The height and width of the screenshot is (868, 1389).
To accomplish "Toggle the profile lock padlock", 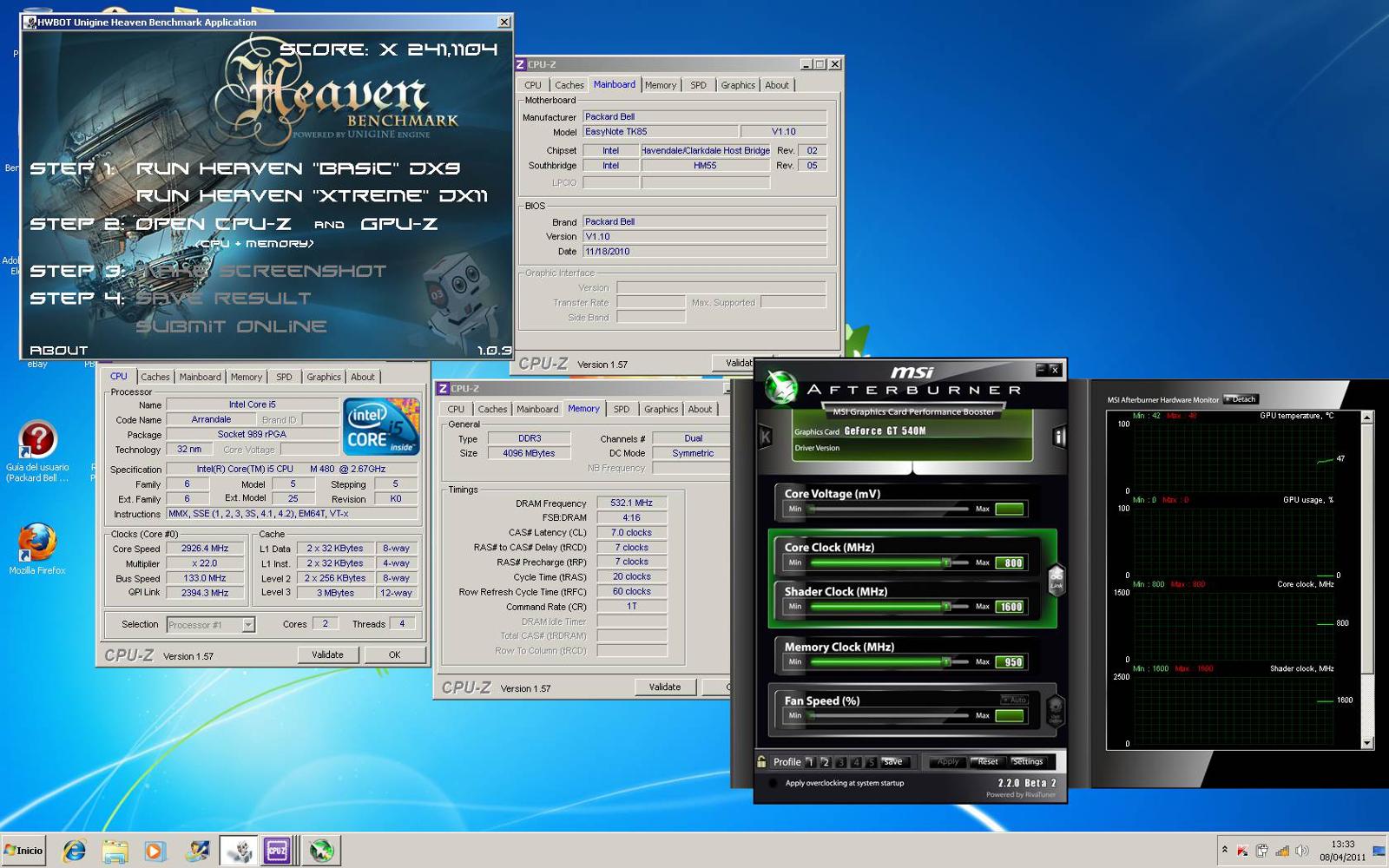I will [x=761, y=762].
